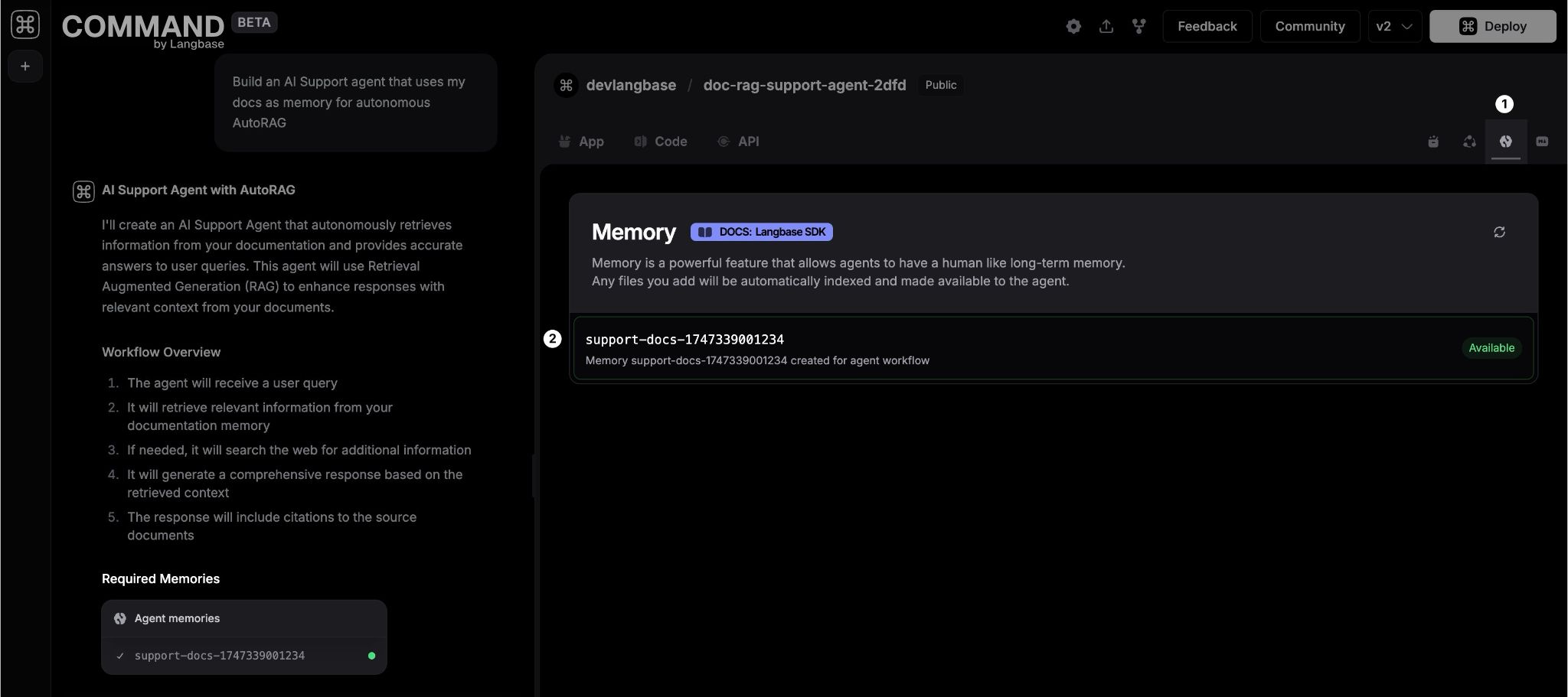
Task: Click the Feedback button
Action: click(x=1207, y=26)
